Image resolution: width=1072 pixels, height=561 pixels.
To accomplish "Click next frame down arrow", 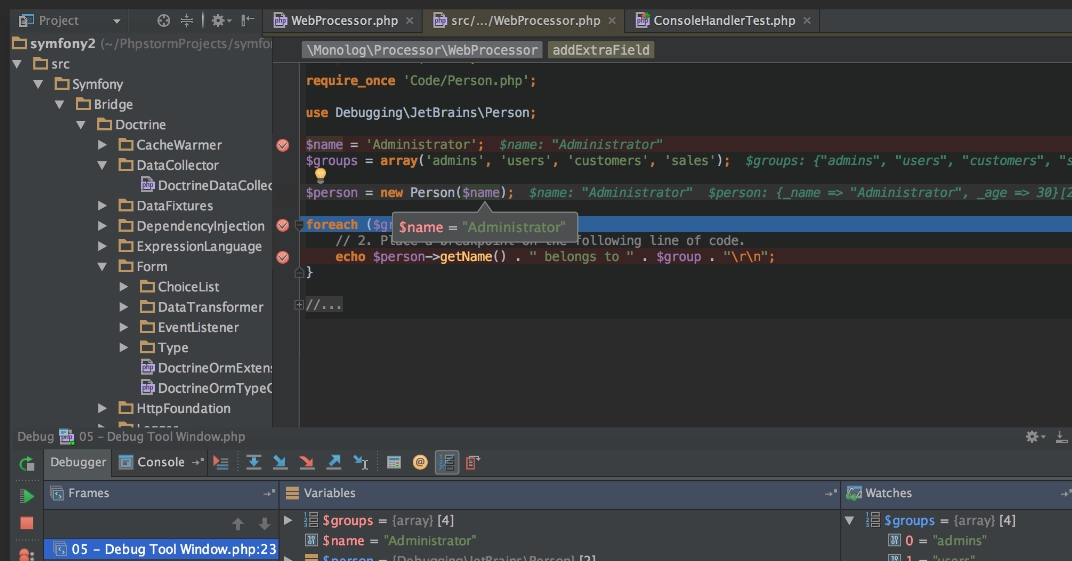I will point(264,524).
